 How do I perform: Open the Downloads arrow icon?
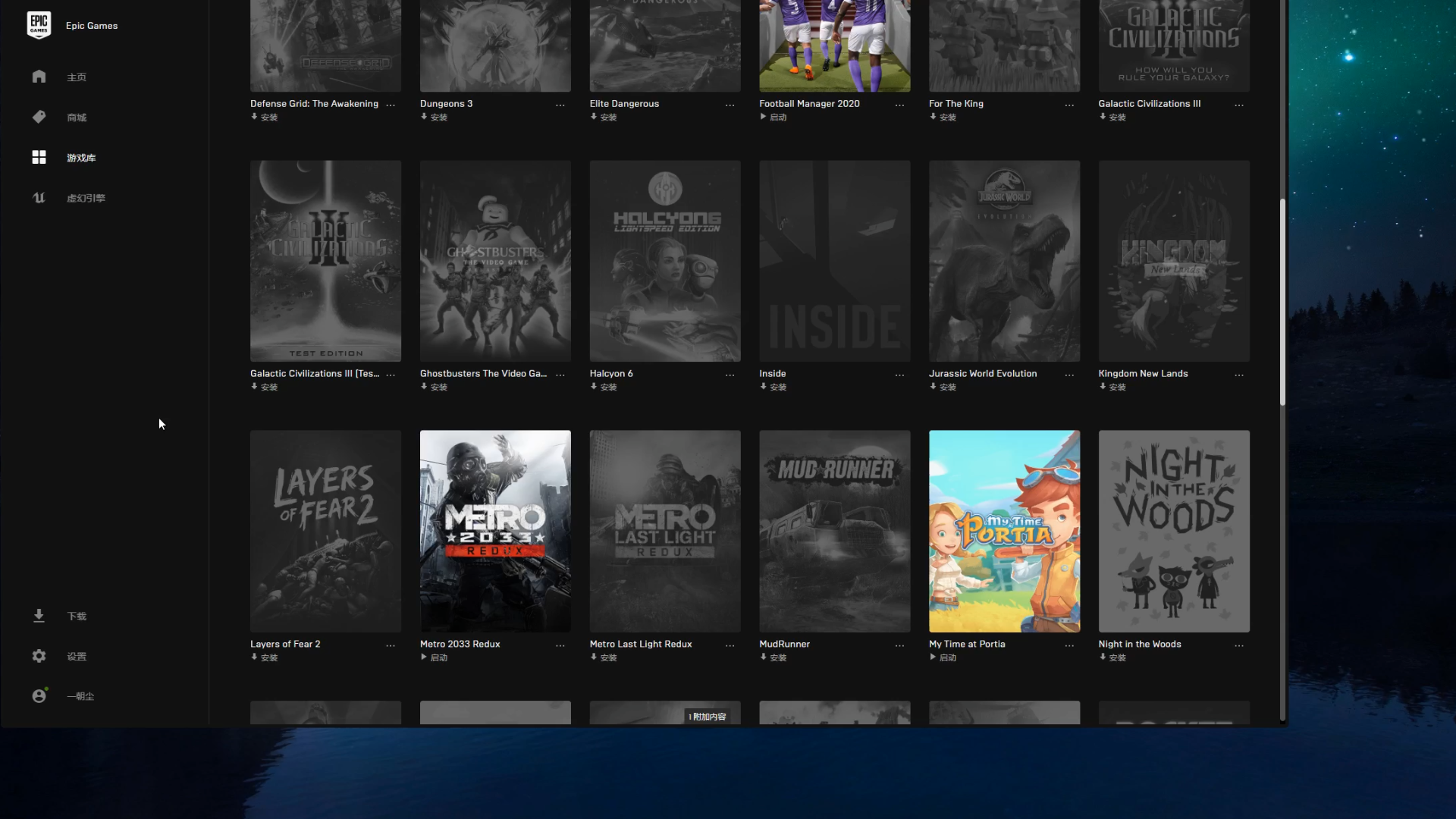point(39,616)
